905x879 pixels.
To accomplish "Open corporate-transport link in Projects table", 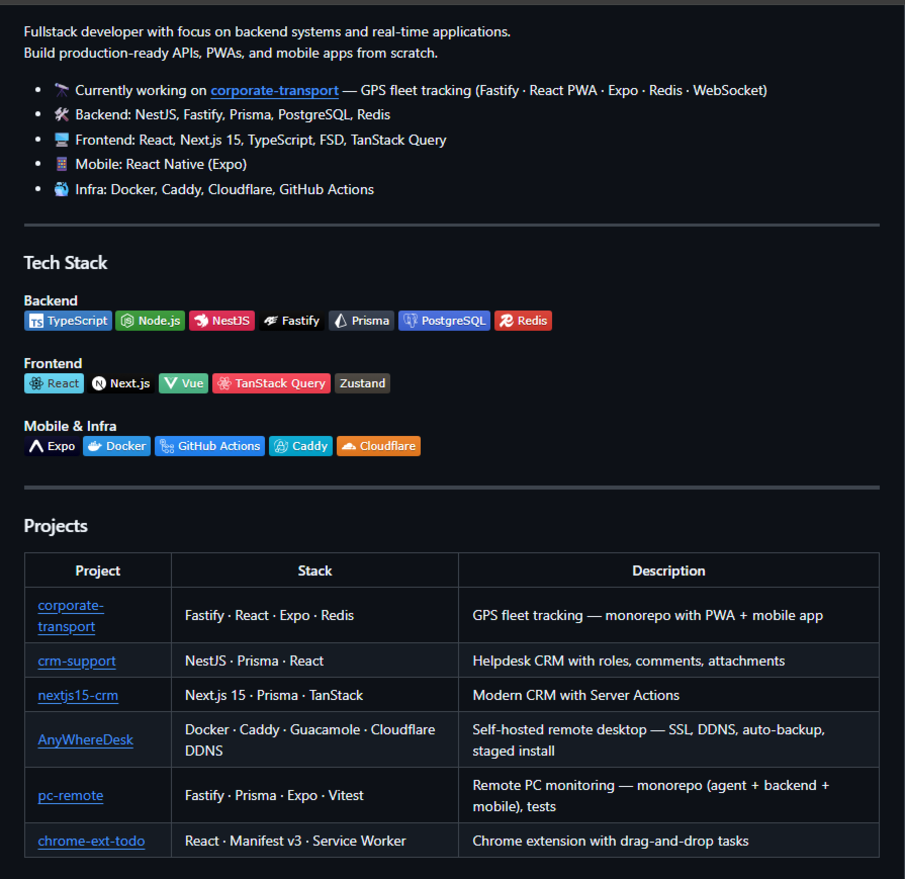I will pos(70,616).
